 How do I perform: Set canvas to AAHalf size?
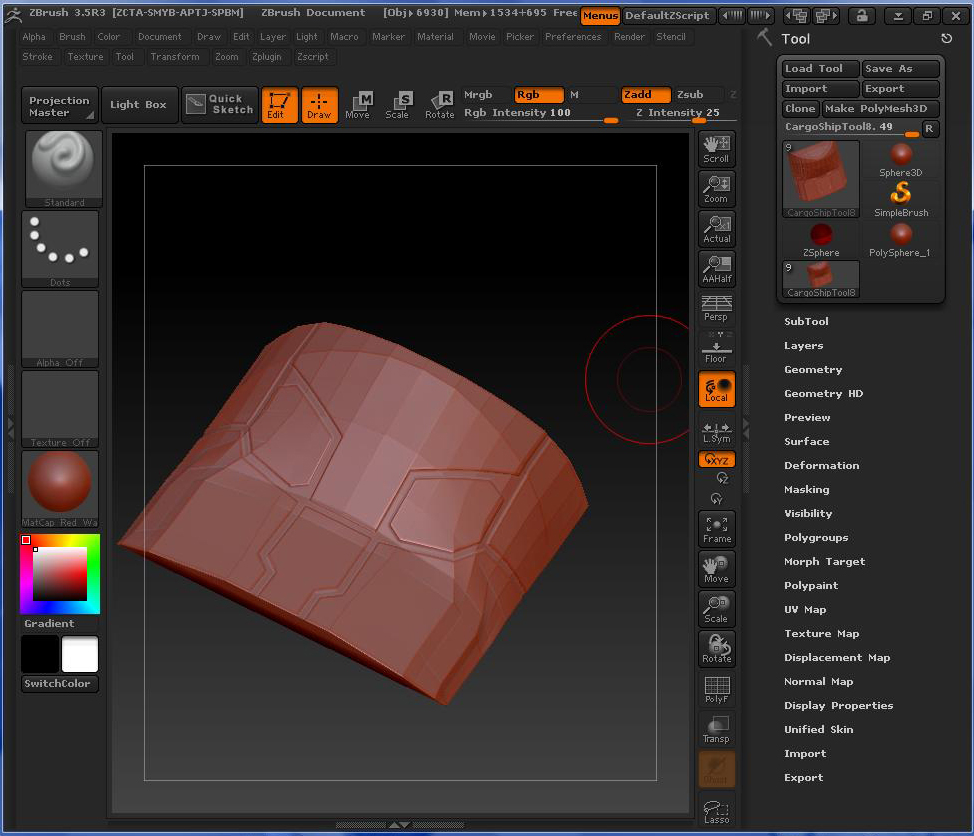coord(716,269)
